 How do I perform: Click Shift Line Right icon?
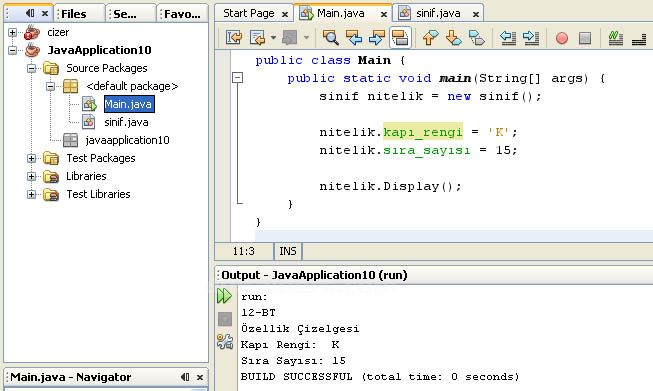pyautogui.click(x=531, y=38)
